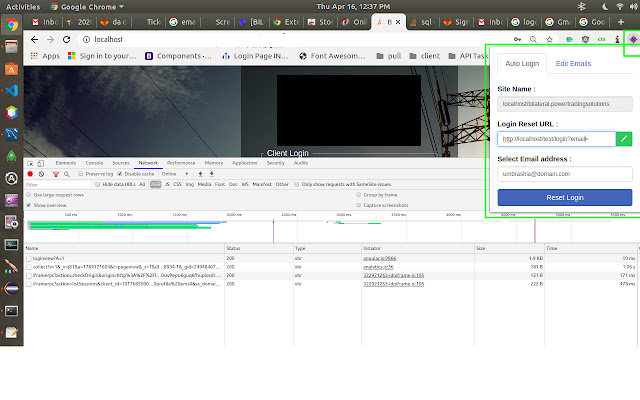The image size is (640, 400).
Task: Reload the page with browser refresh button
Action: tap(67, 39)
